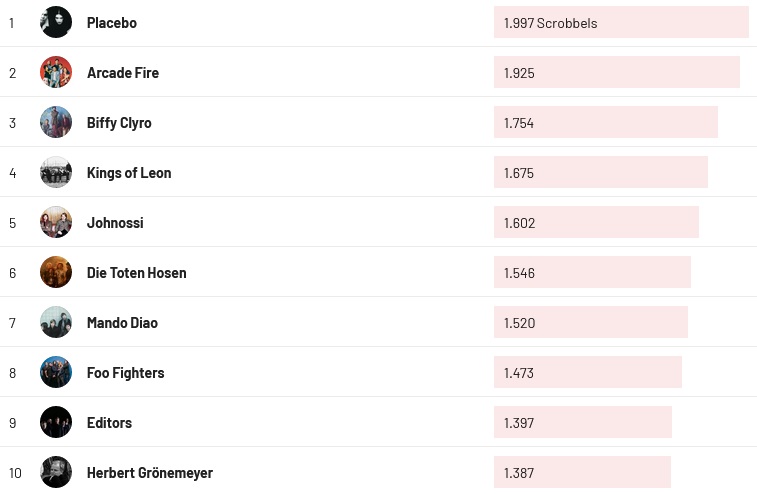Open Johnossi artist page

(115, 222)
